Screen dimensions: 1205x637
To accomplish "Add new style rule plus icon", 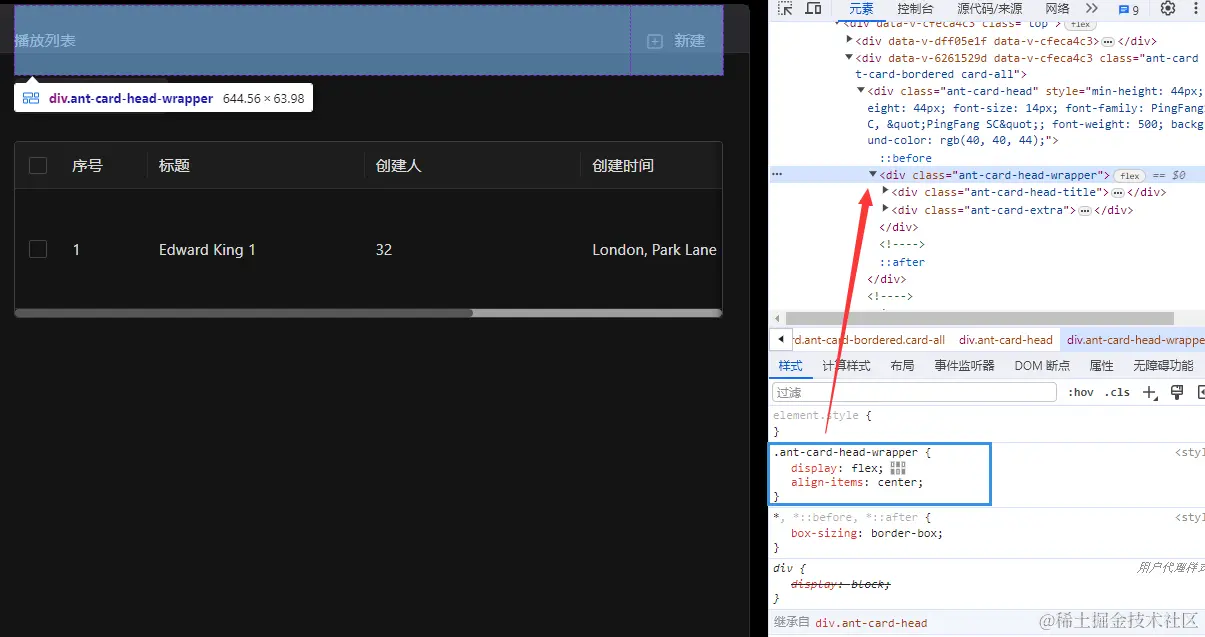I will (1150, 392).
